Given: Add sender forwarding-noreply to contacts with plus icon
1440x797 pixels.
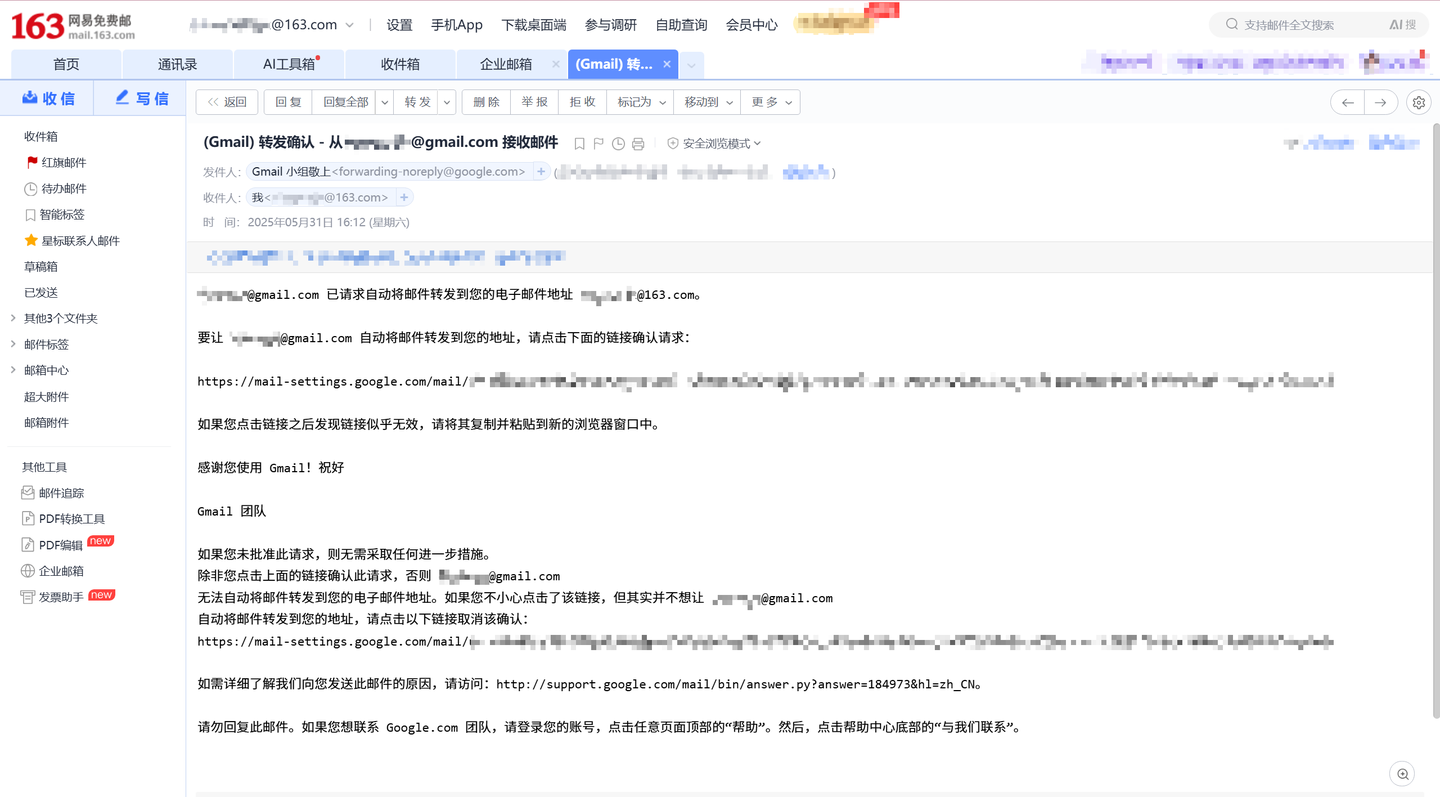Looking at the screenshot, I should click(541, 172).
